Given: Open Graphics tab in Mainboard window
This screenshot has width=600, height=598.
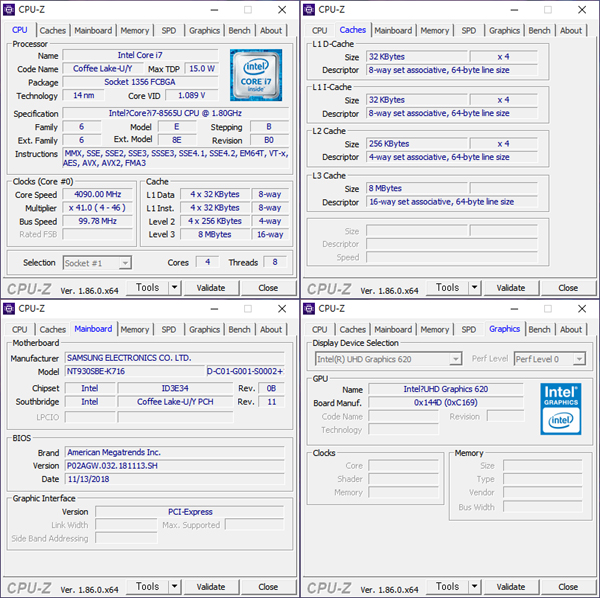Looking at the screenshot, I should [x=204, y=329].
